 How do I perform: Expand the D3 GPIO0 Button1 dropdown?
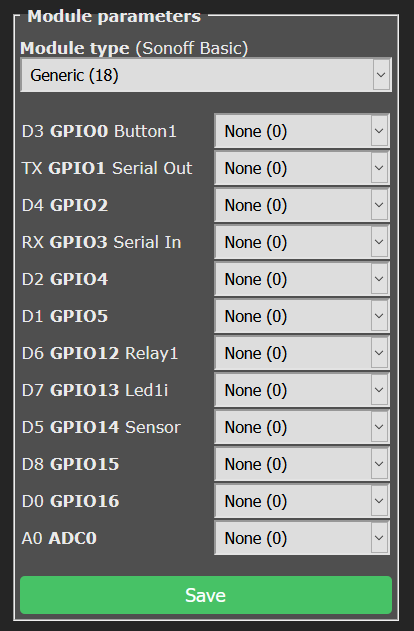[302, 131]
